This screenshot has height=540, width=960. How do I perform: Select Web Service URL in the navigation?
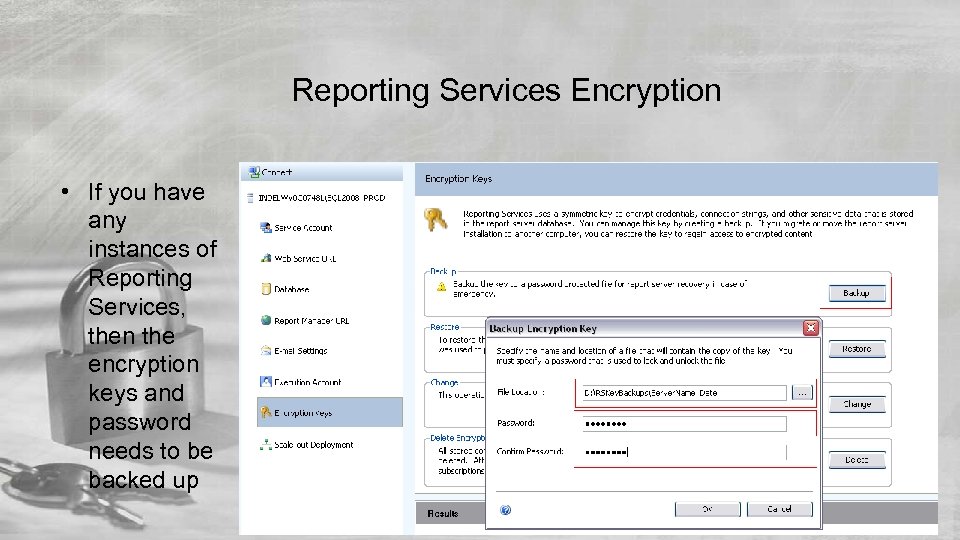[305, 258]
